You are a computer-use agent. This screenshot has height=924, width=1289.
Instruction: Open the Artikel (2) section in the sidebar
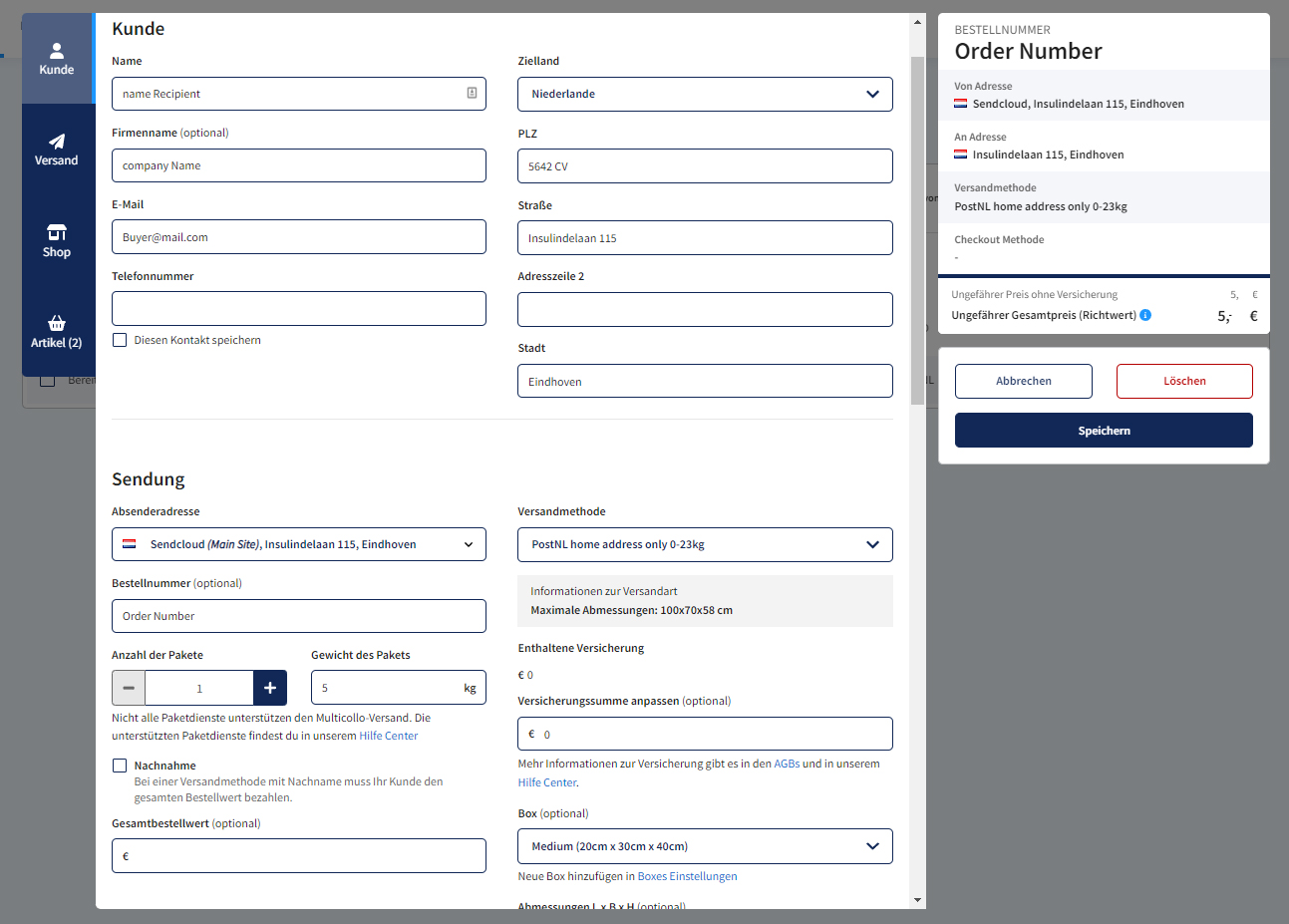pos(57,332)
